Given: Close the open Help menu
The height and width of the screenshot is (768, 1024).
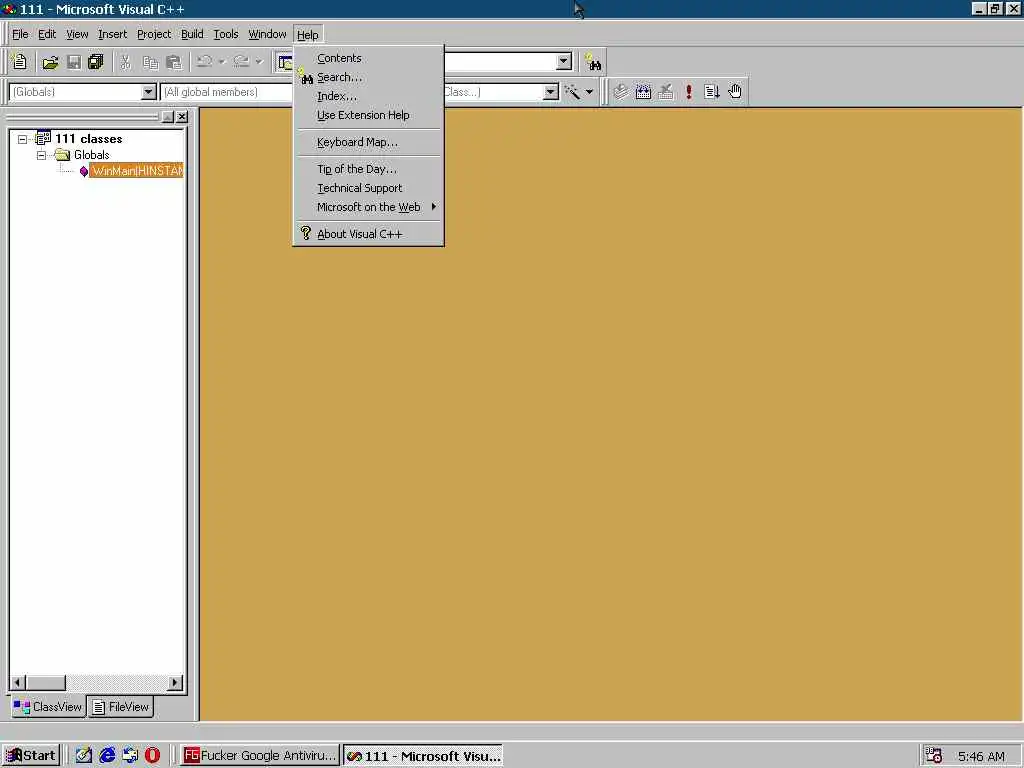Looking at the screenshot, I should coord(308,35).
